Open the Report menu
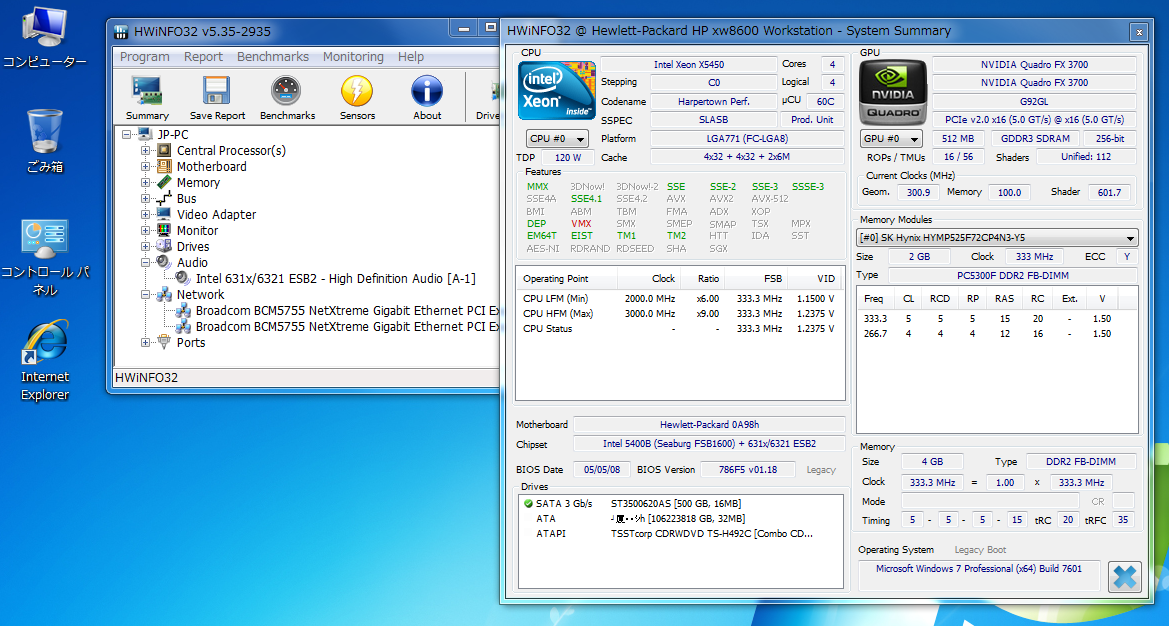The height and width of the screenshot is (626, 1169). click(x=204, y=56)
